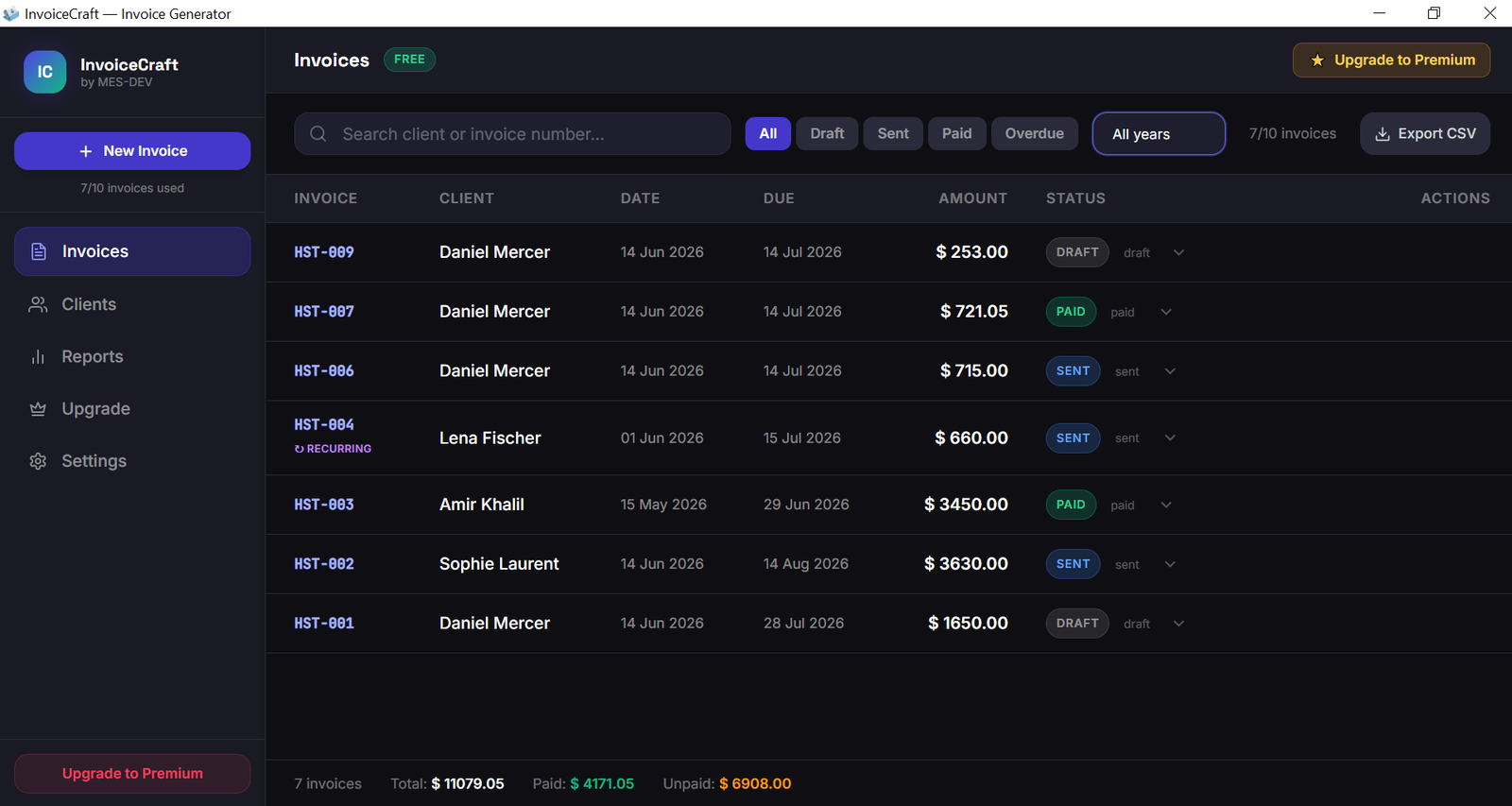Click the plus icon on New Invoice
1512x806 pixels.
point(86,151)
